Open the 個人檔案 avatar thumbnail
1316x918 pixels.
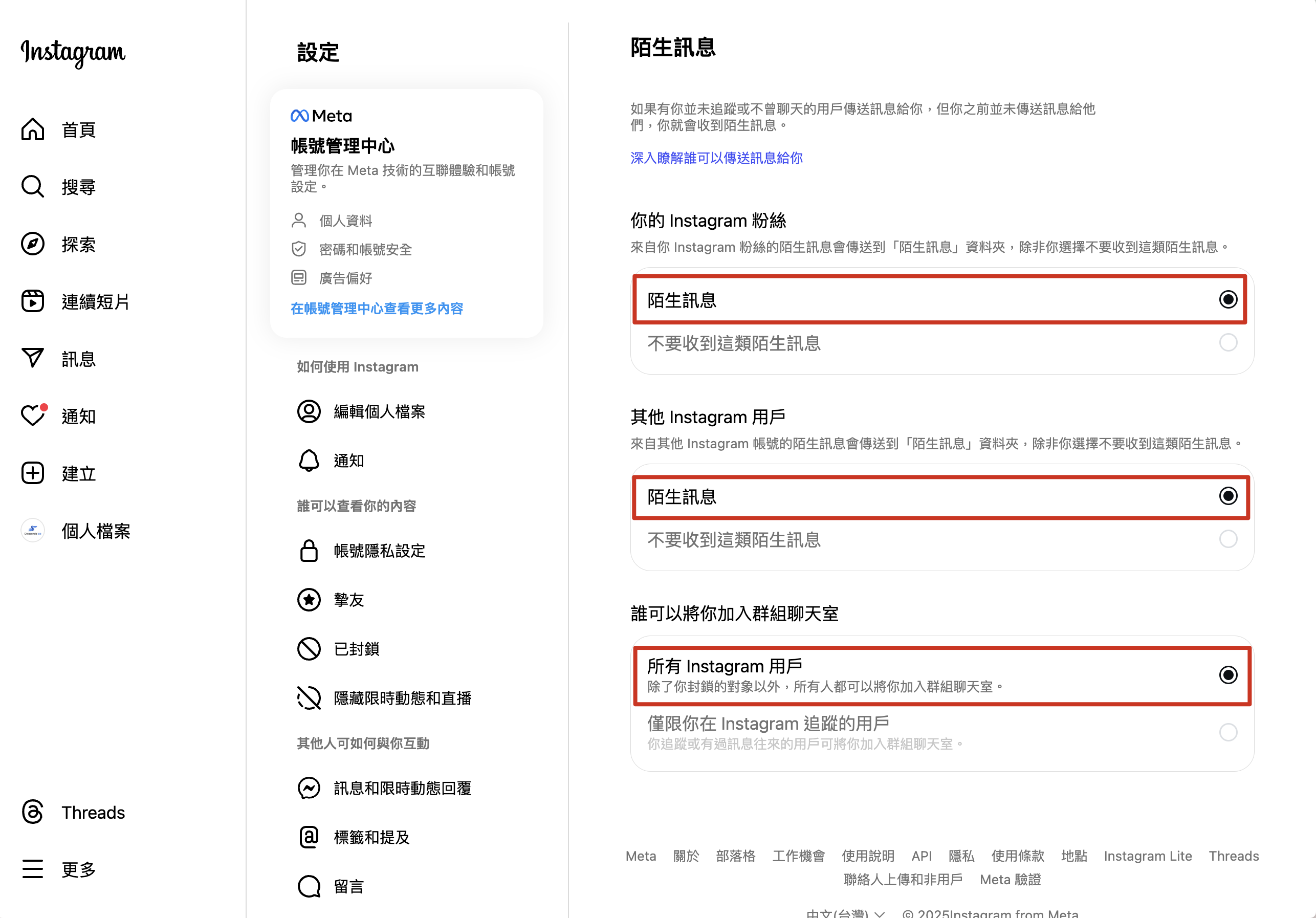(33, 531)
